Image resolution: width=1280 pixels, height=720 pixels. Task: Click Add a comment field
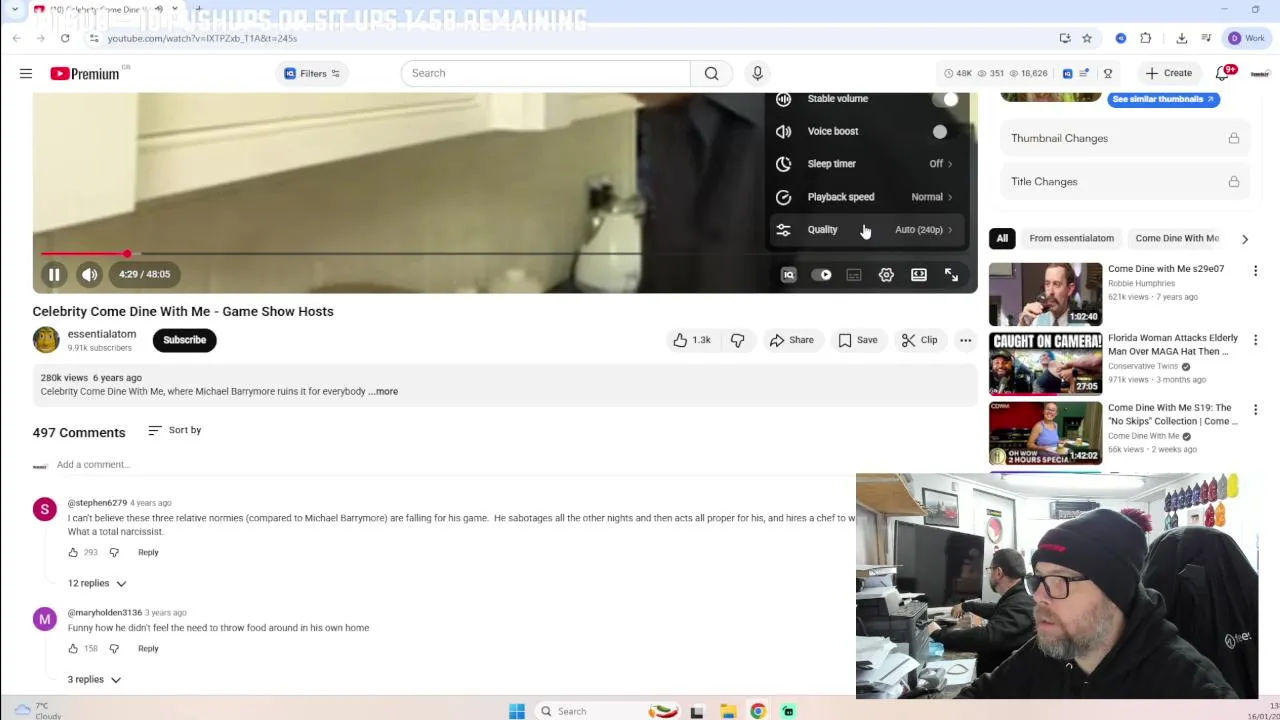point(93,464)
